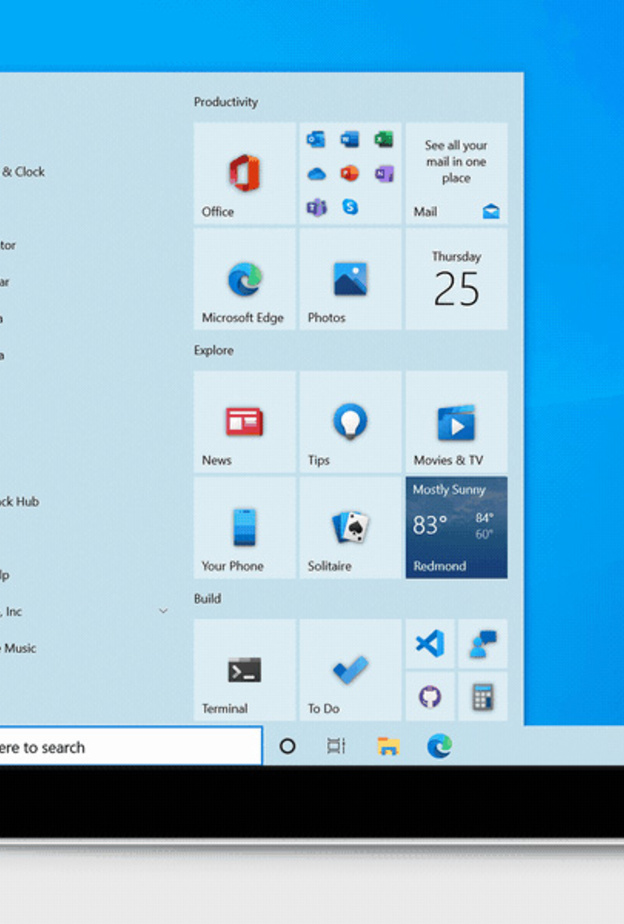Expand the app list chevron arrow
The width and height of the screenshot is (624, 924).
click(163, 611)
